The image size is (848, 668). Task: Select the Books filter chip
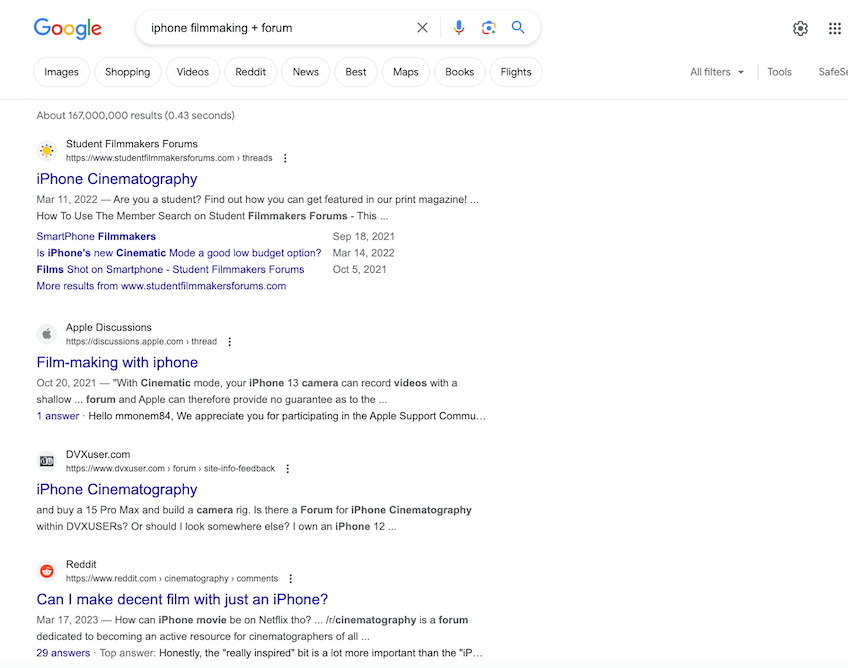[460, 72]
